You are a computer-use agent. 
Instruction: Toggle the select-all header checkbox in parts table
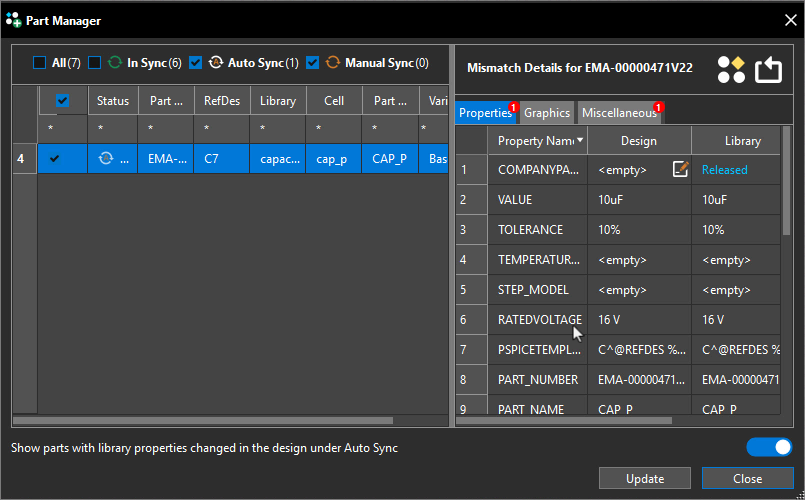click(63, 101)
